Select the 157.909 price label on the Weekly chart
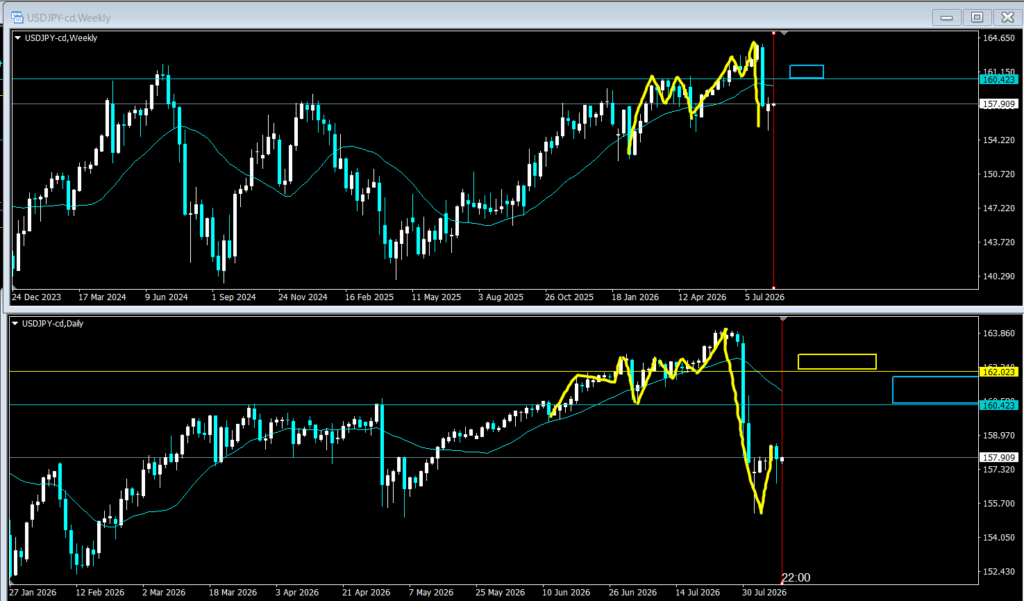The width and height of the screenshot is (1024, 601). pos(999,104)
